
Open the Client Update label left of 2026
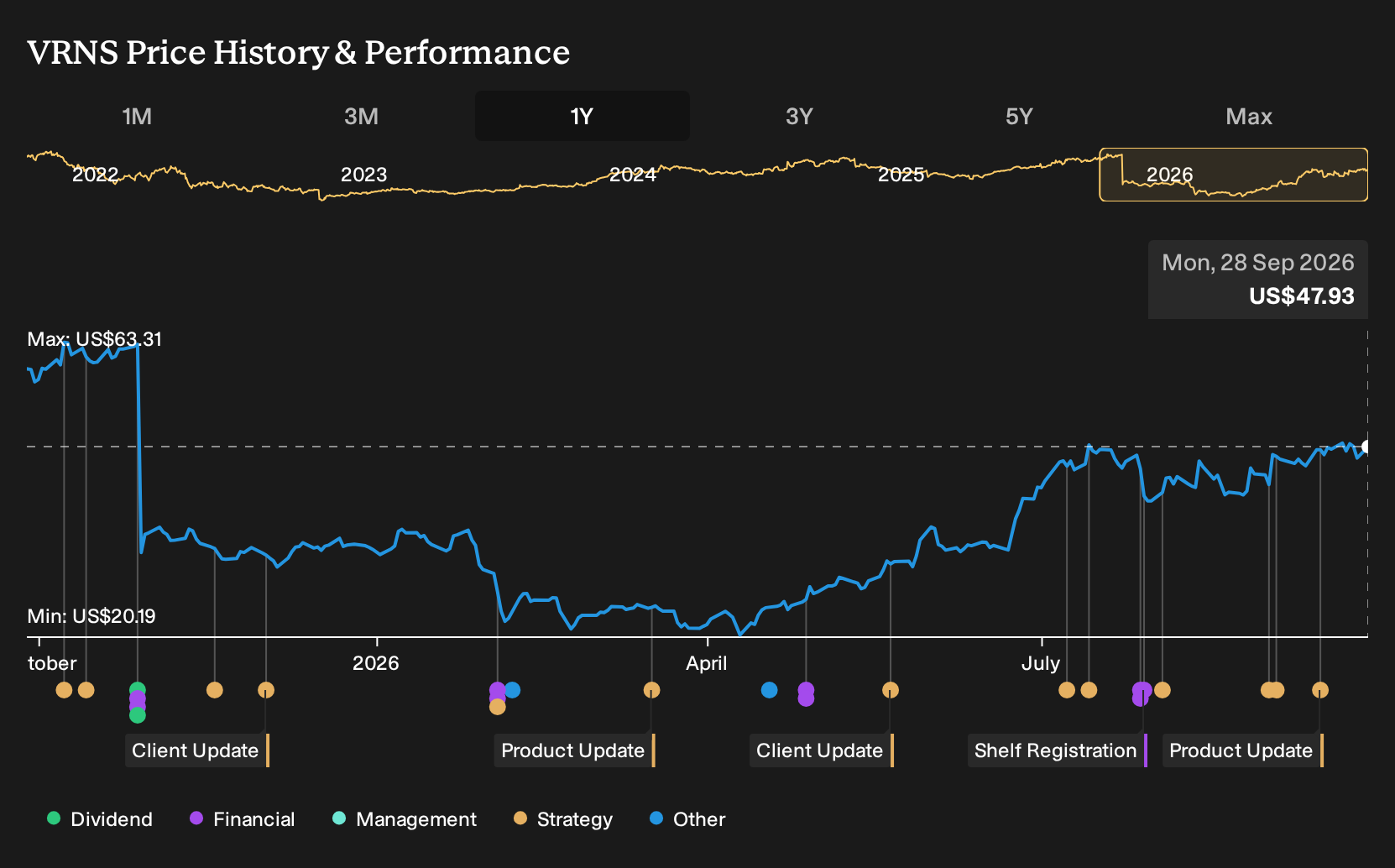coord(196,750)
